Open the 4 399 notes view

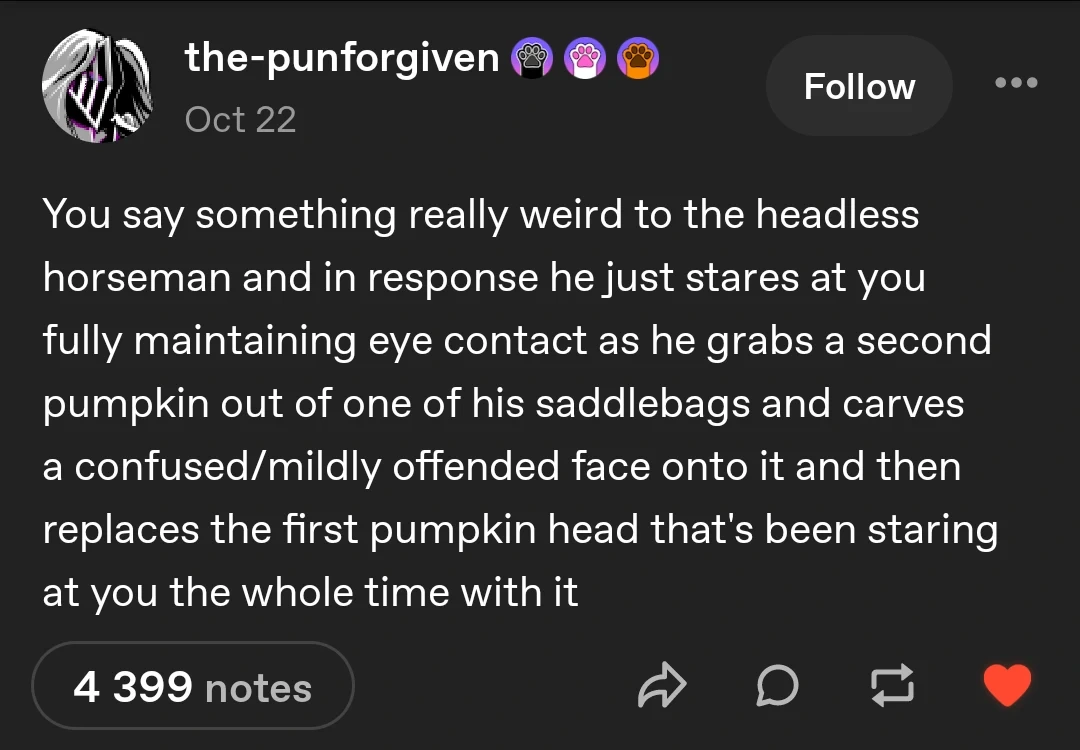point(192,685)
